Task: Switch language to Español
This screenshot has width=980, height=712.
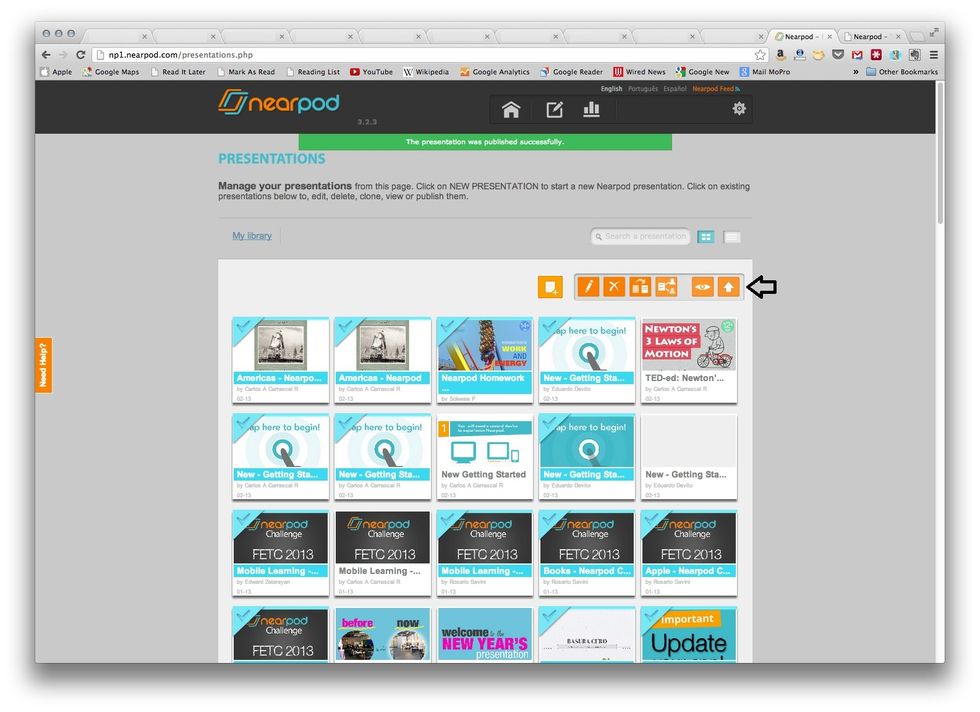Action: pos(675,89)
